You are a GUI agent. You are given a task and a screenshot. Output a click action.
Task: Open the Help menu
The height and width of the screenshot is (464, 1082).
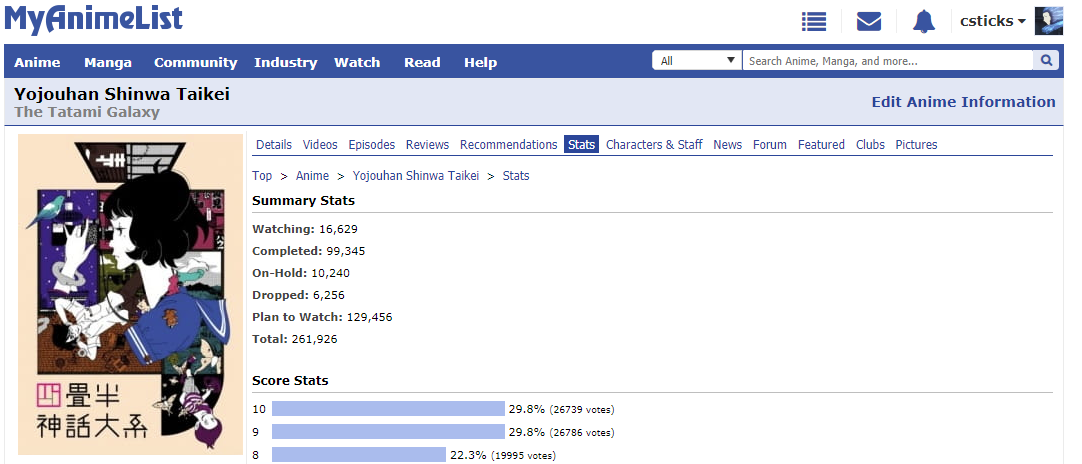tap(480, 62)
